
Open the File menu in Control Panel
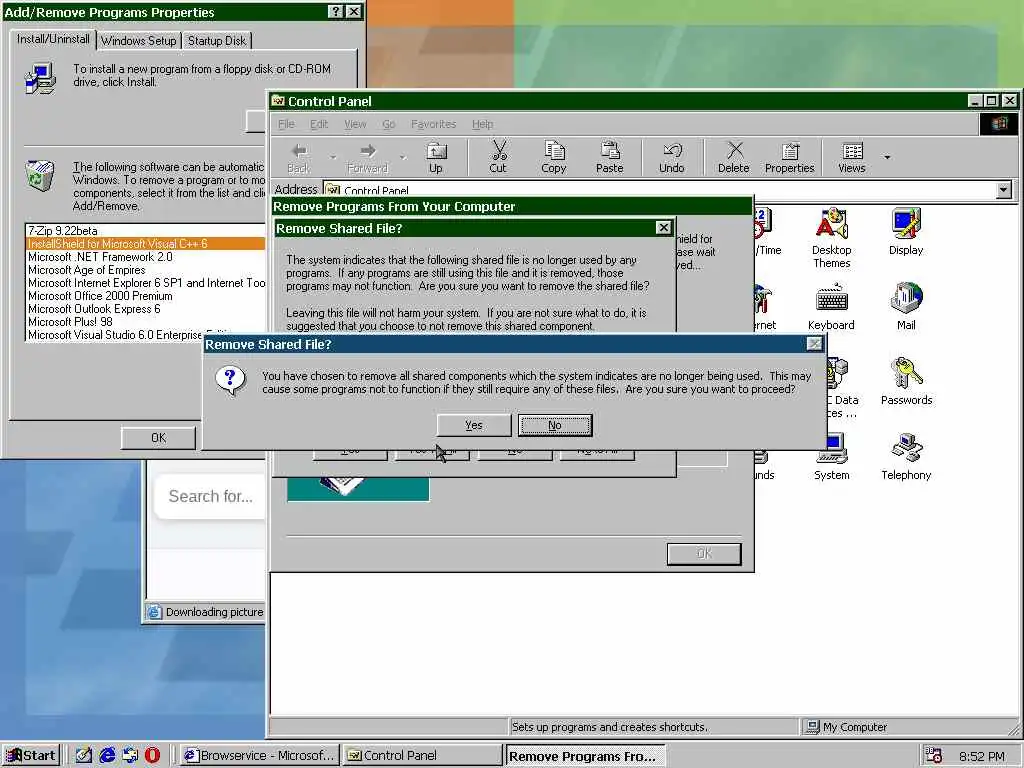pos(286,124)
